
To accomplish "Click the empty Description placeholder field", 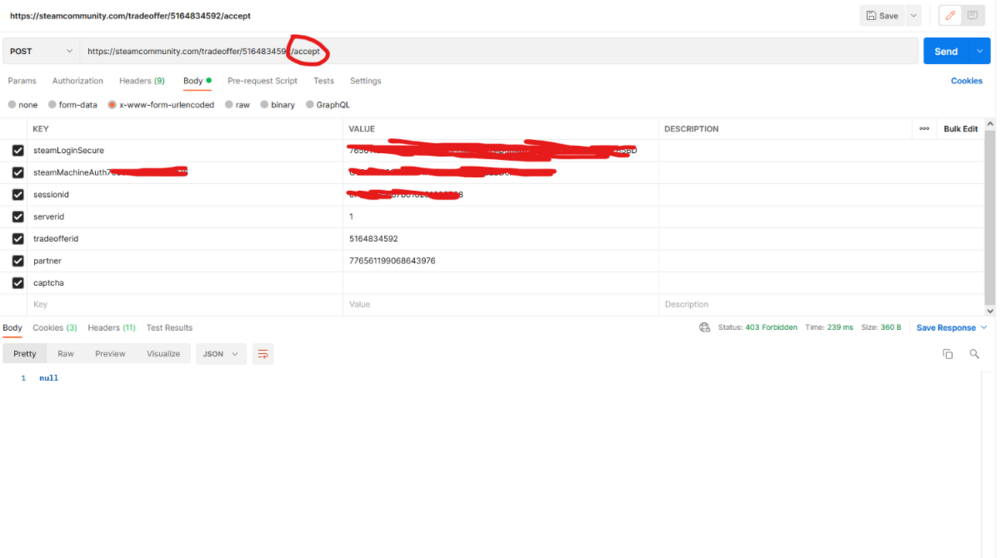I will [821, 305].
